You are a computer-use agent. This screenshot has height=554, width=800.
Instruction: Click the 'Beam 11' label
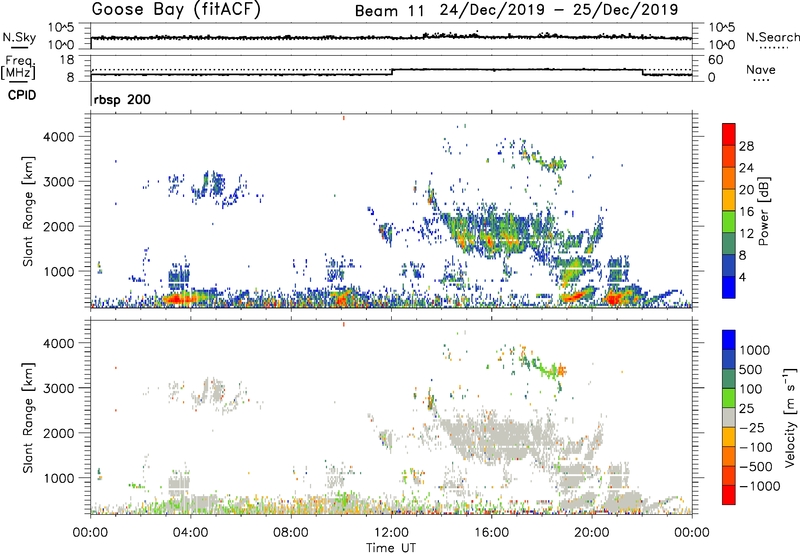[x=389, y=11]
